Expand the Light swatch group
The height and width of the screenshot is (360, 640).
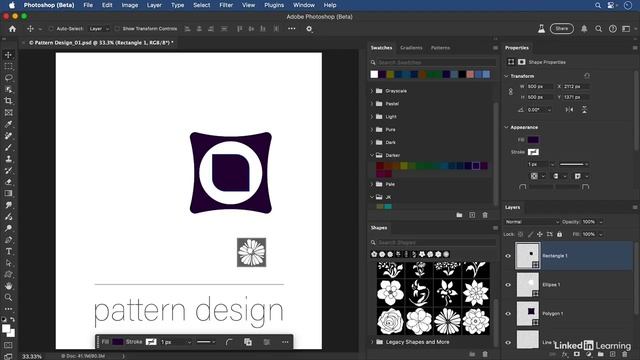pos(372,116)
